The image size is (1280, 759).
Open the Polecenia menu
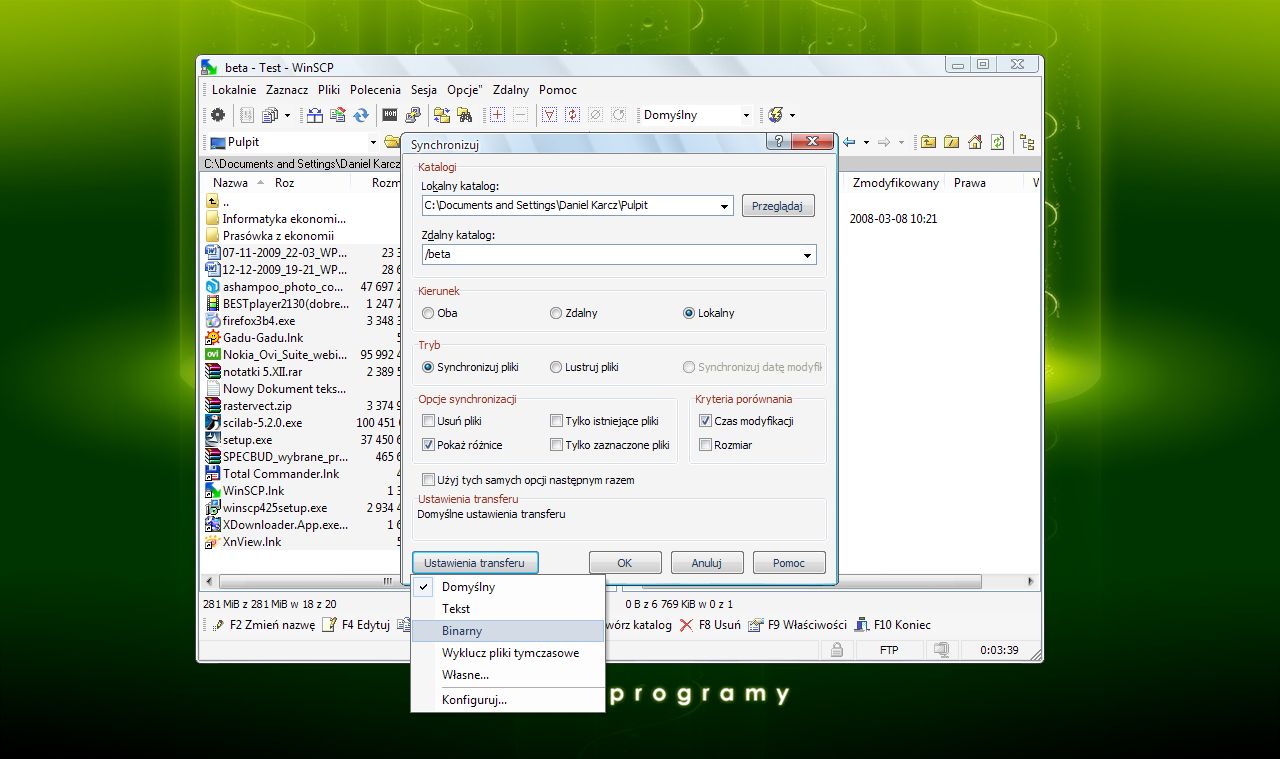click(375, 90)
